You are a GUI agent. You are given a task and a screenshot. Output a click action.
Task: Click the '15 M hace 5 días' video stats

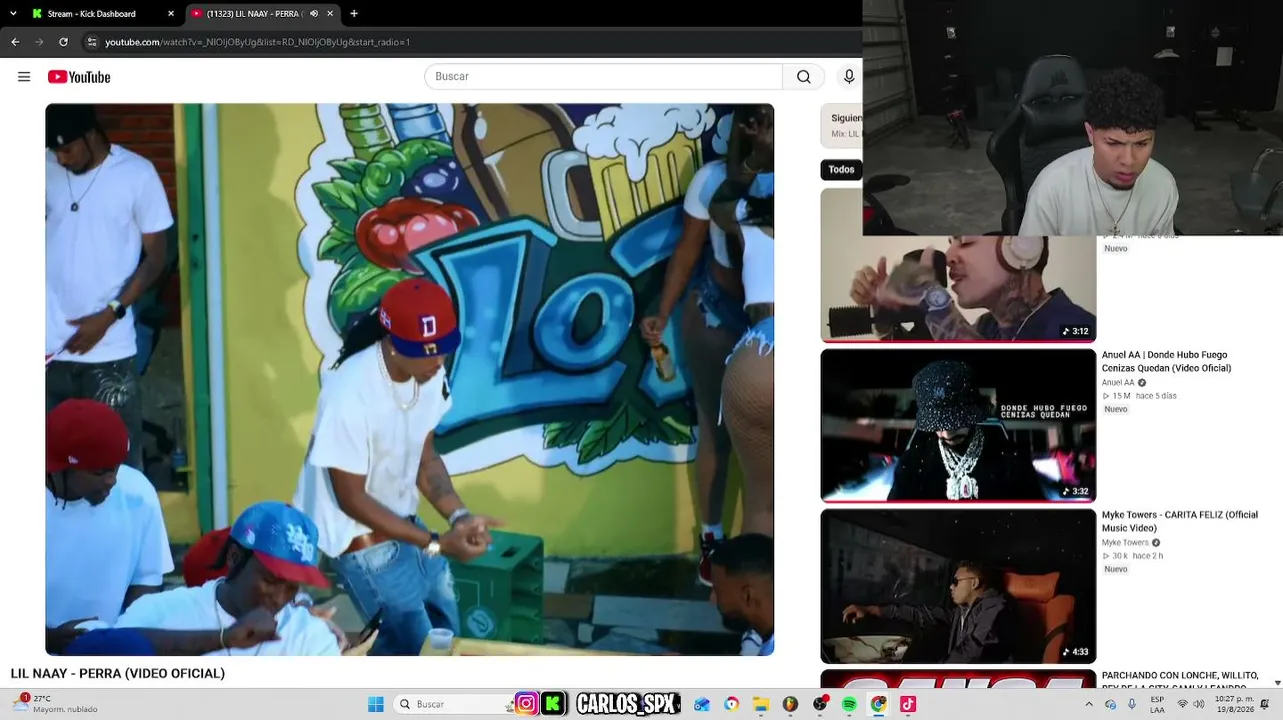pos(1140,396)
